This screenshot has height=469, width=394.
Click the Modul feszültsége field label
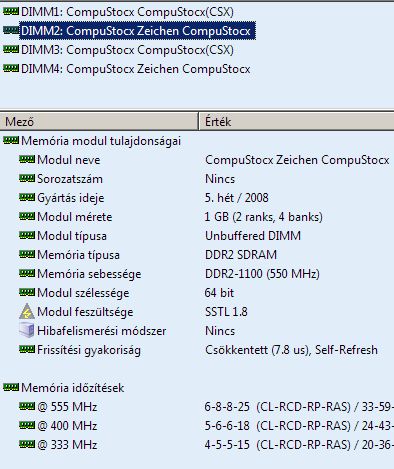click(85, 312)
